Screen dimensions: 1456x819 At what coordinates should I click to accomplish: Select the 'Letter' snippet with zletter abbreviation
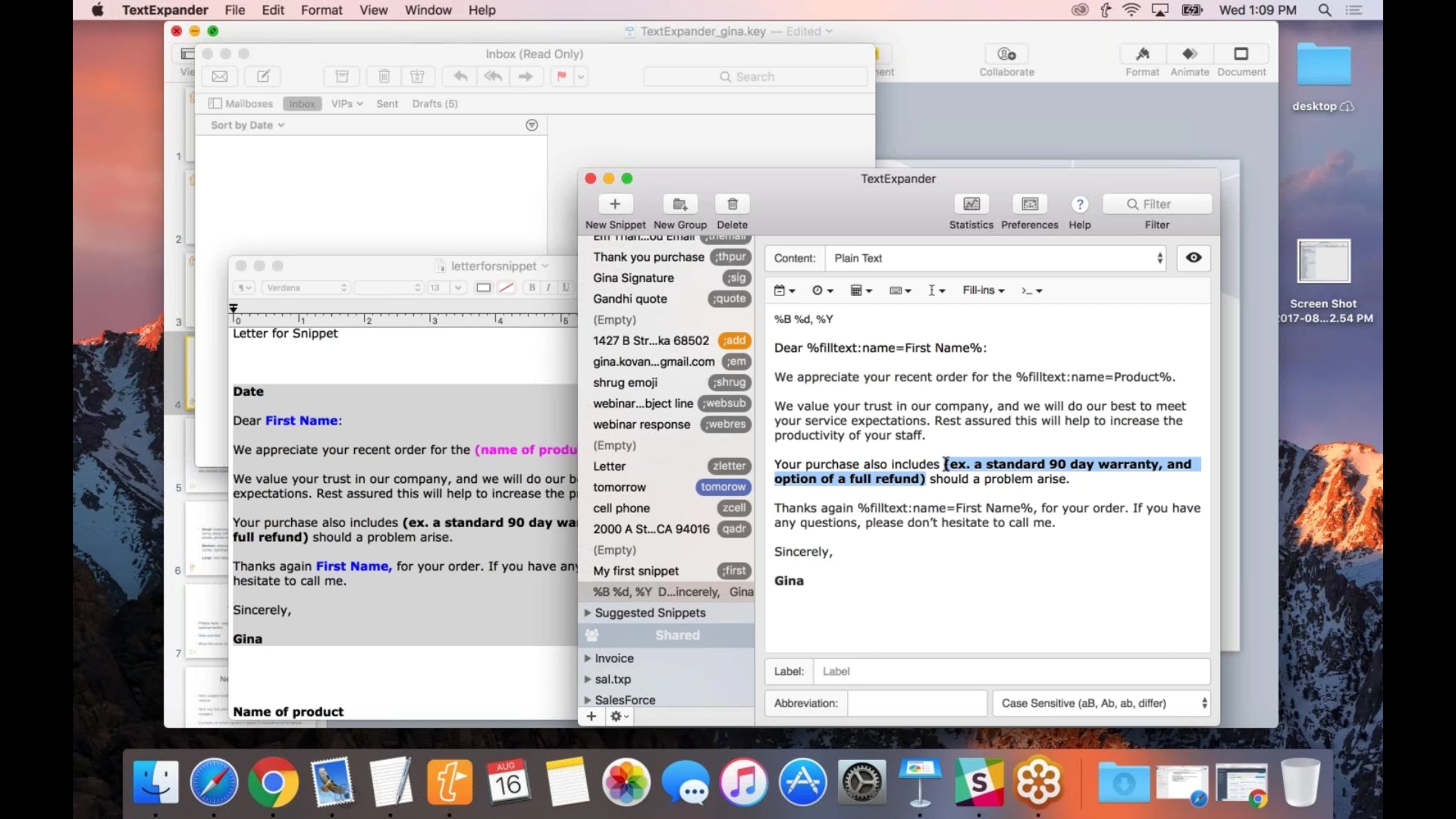point(666,466)
